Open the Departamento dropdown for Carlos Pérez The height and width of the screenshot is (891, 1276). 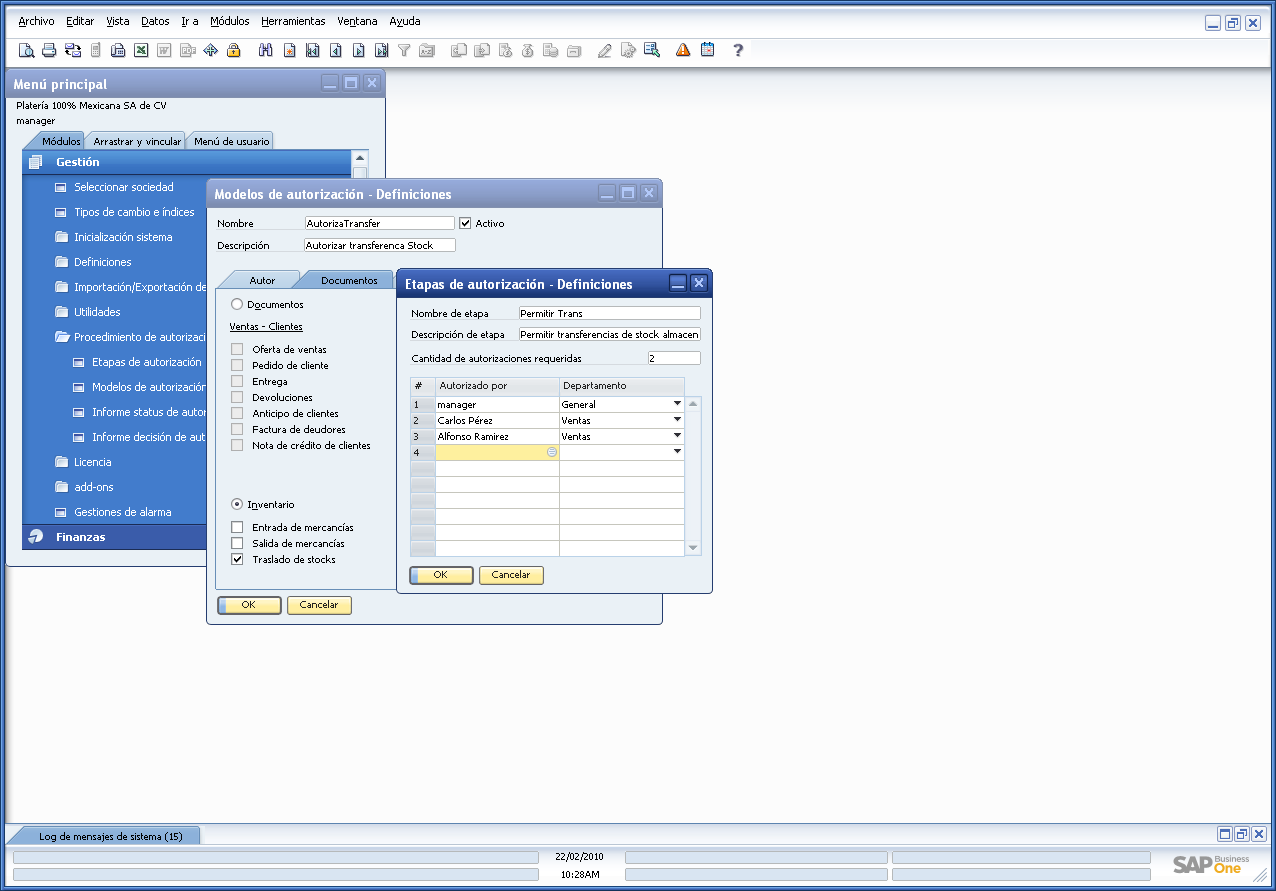click(677, 420)
